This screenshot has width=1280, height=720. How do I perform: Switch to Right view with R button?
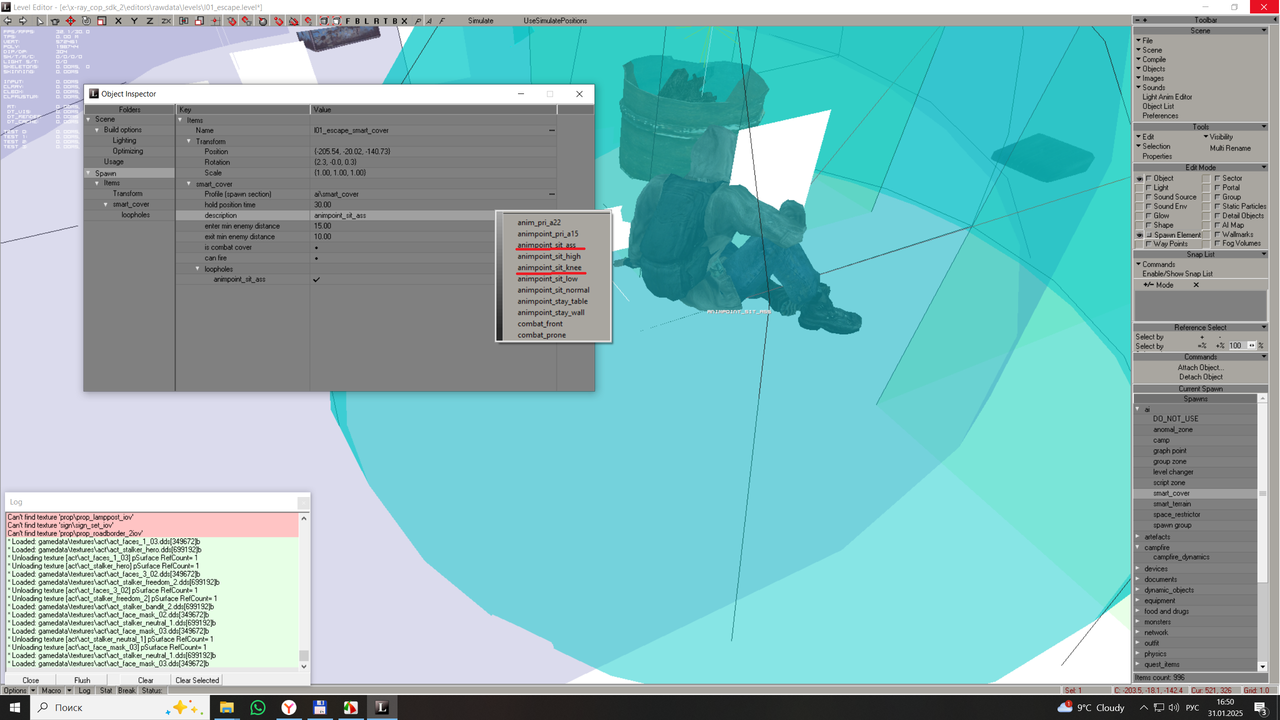click(376, 21)
